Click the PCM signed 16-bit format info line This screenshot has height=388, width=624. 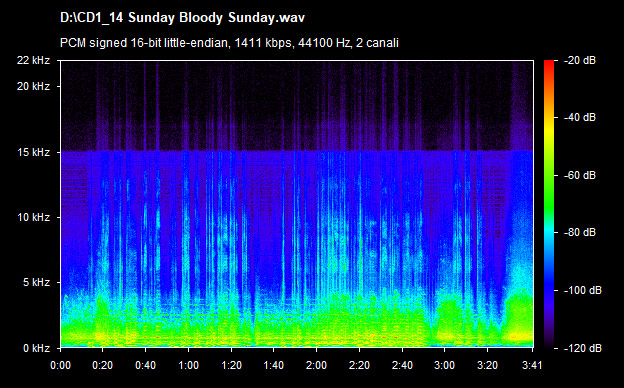[229, 43]
